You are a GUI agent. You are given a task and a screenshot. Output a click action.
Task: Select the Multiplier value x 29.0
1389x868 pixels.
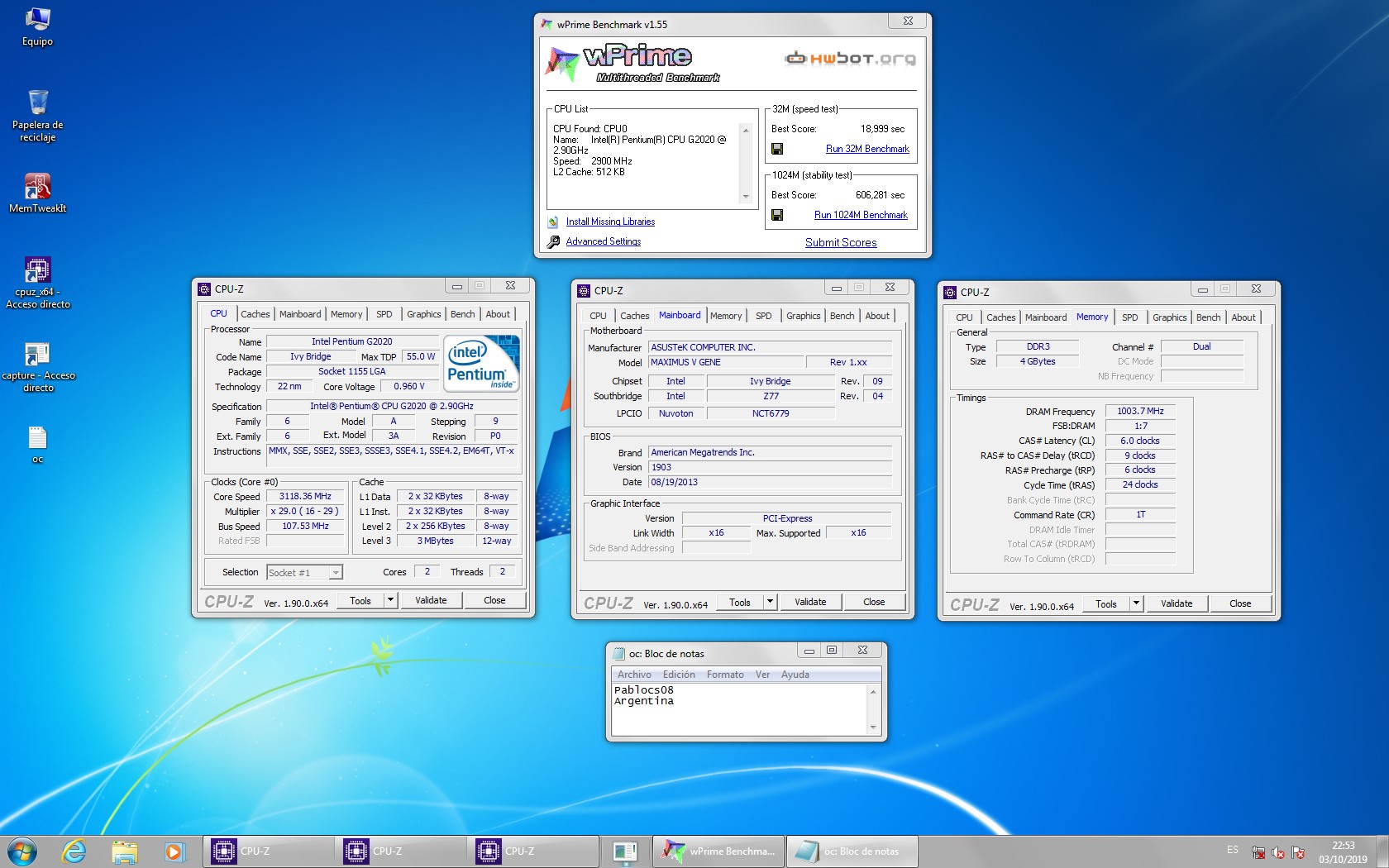pos(305,512)
